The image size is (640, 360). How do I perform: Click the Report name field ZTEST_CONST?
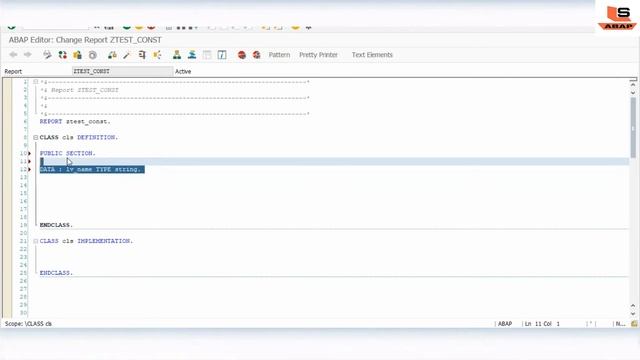pos(122,71)
